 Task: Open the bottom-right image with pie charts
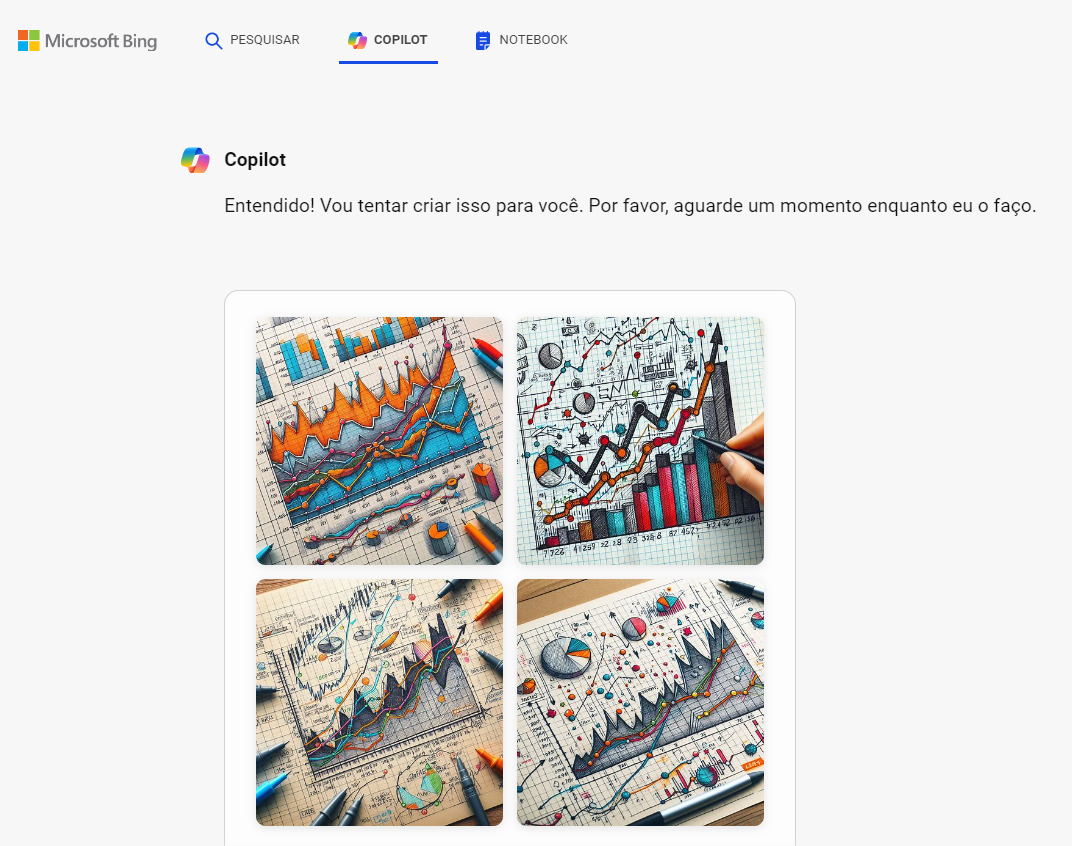[640, 702]
